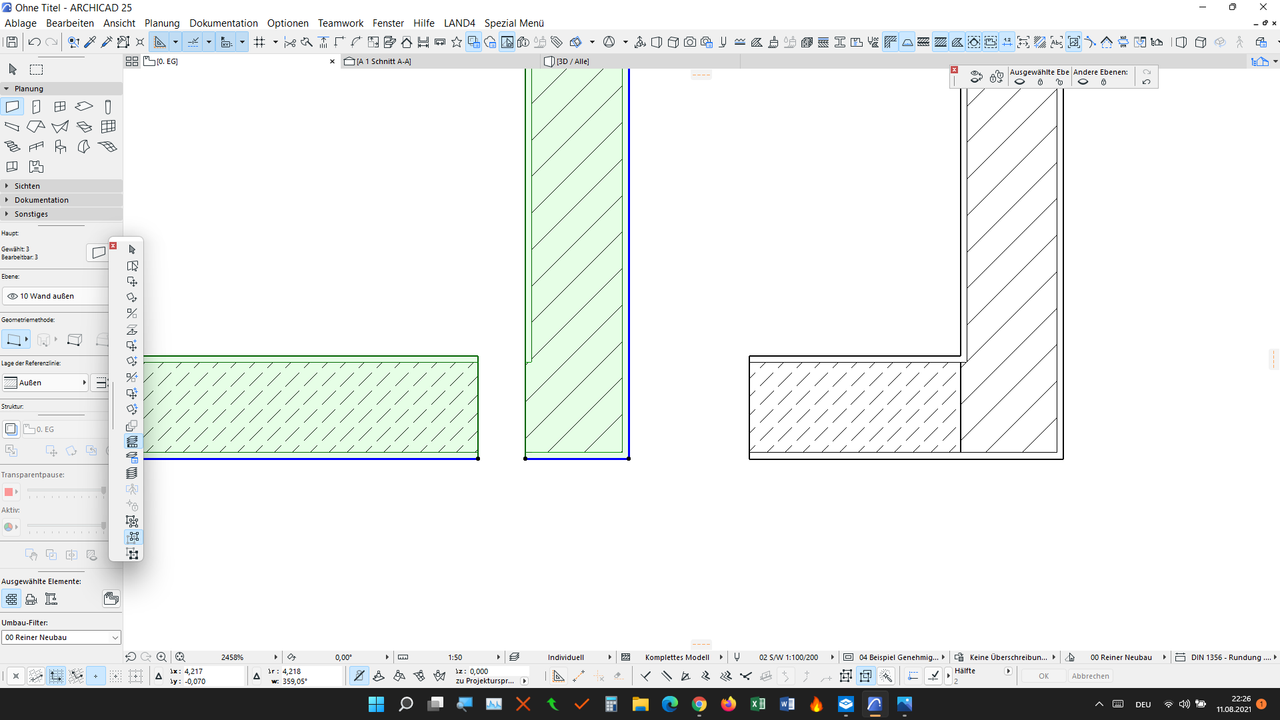Open the Word icon in Windows taskbar

(x=787, y=704)
